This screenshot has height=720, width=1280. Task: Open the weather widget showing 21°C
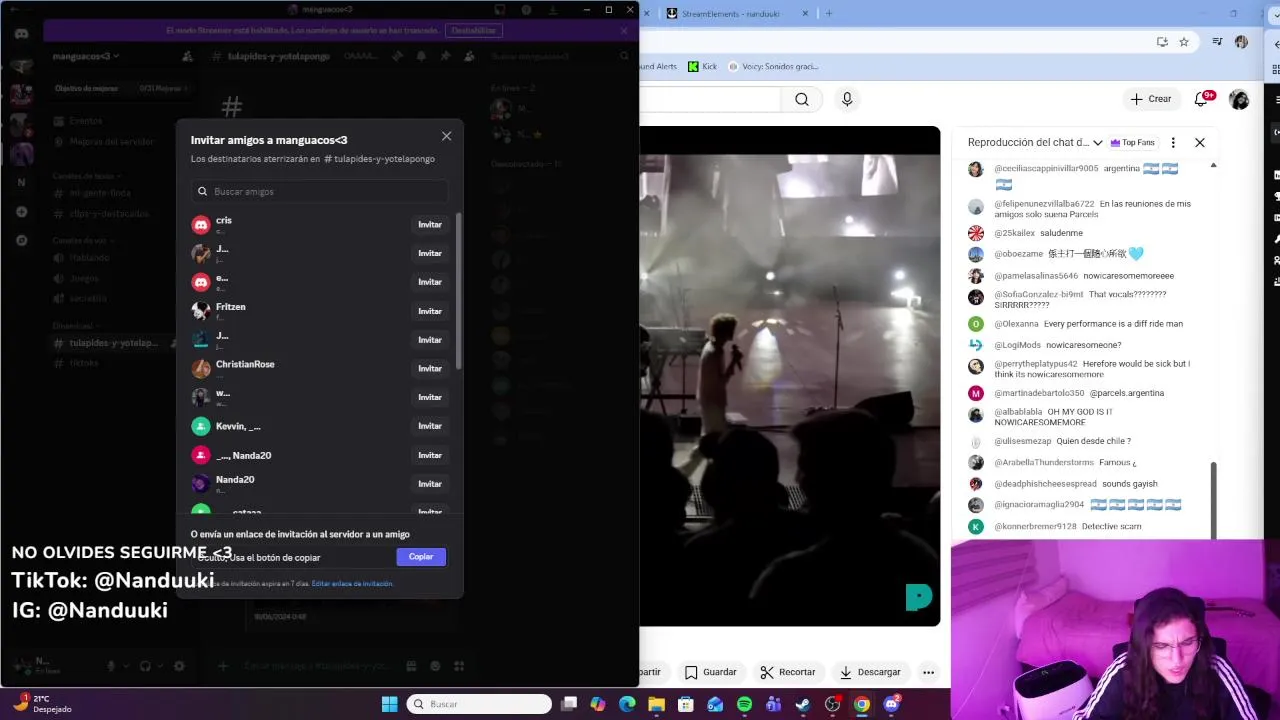pos(42,704)
